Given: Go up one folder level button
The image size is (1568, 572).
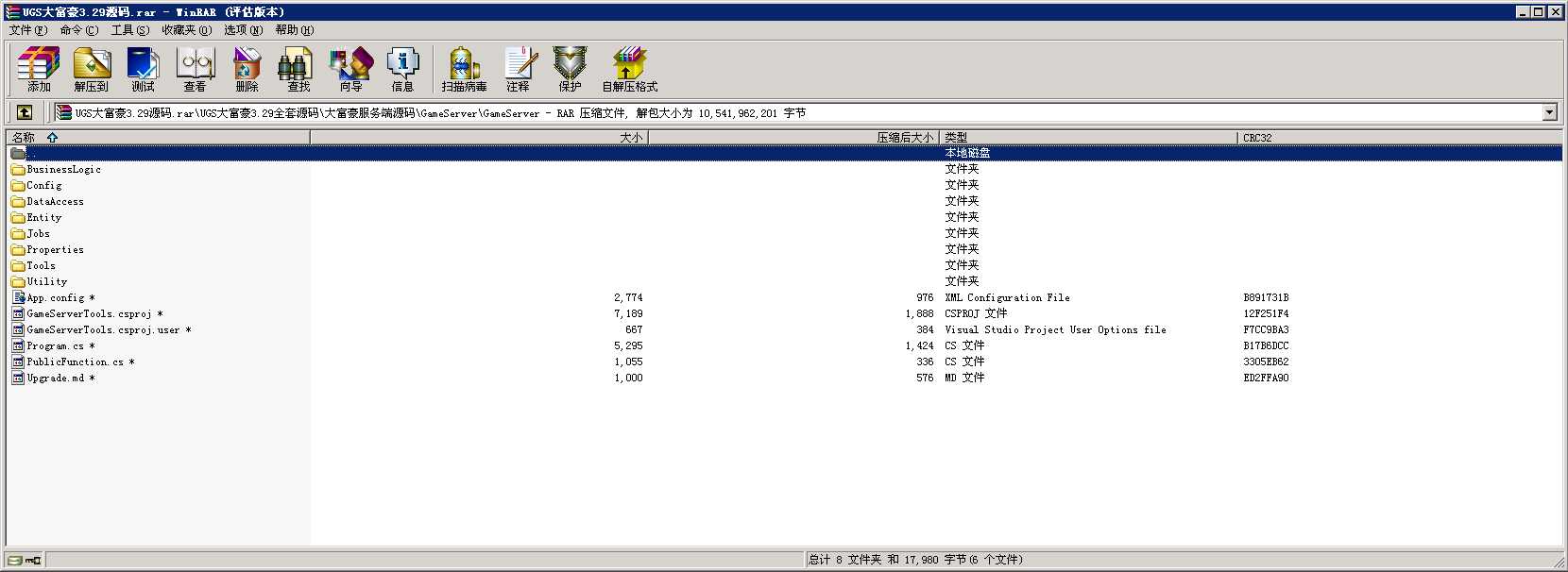Looking at the screenshot, I should [25, 112].
